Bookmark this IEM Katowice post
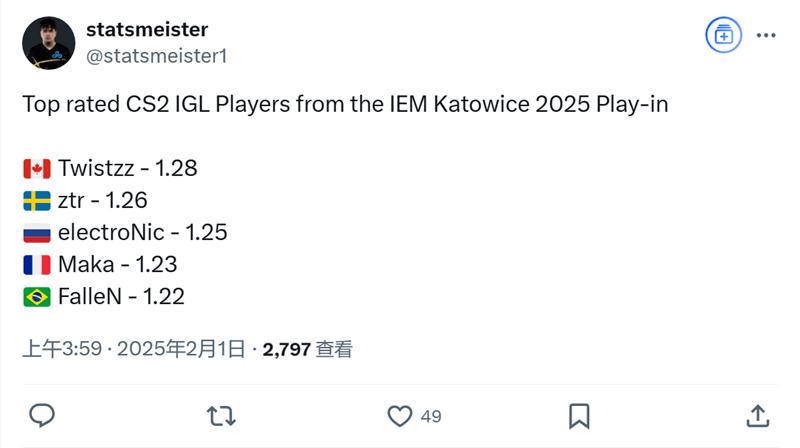The image size is (800, 448). (579, 415)
